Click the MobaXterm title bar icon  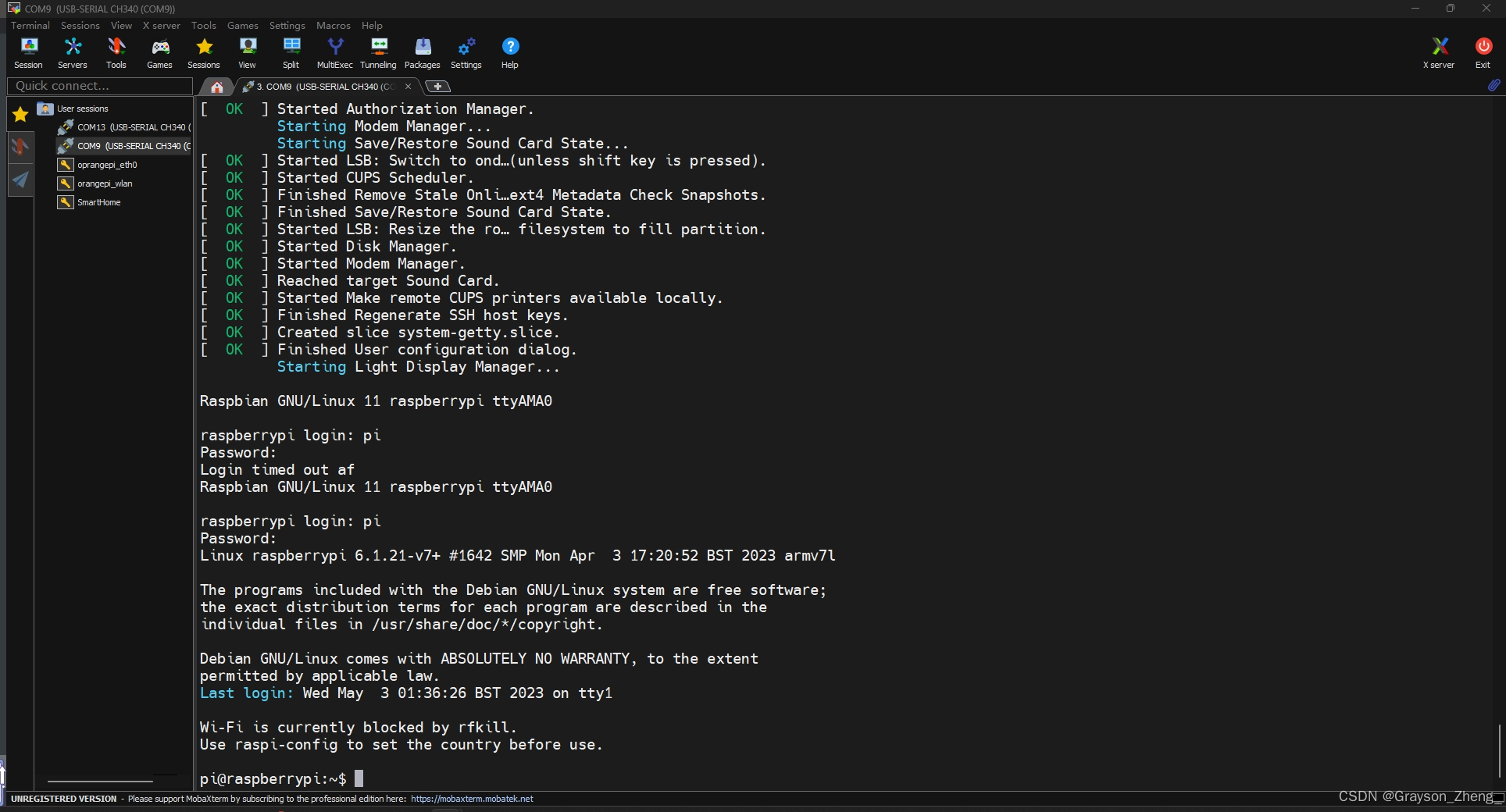[14, 9]
